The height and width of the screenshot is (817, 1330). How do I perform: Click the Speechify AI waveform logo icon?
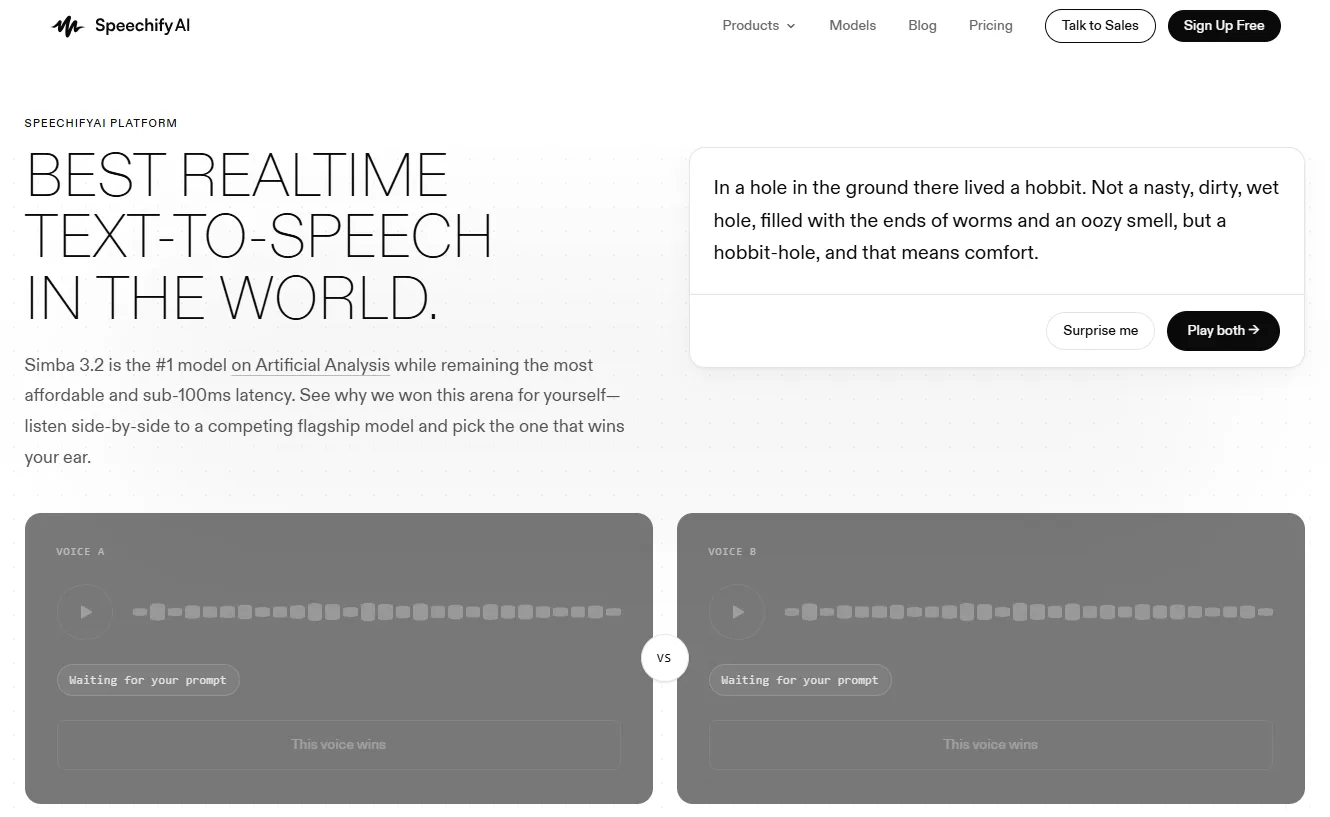[x=67, y=26]
